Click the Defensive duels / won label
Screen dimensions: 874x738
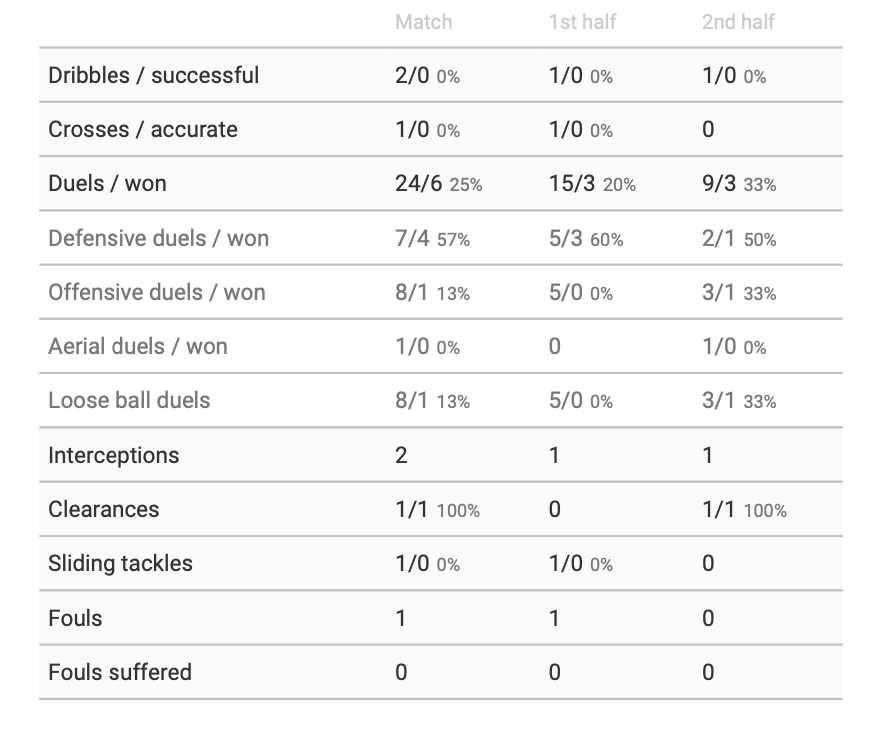(158, 238)
